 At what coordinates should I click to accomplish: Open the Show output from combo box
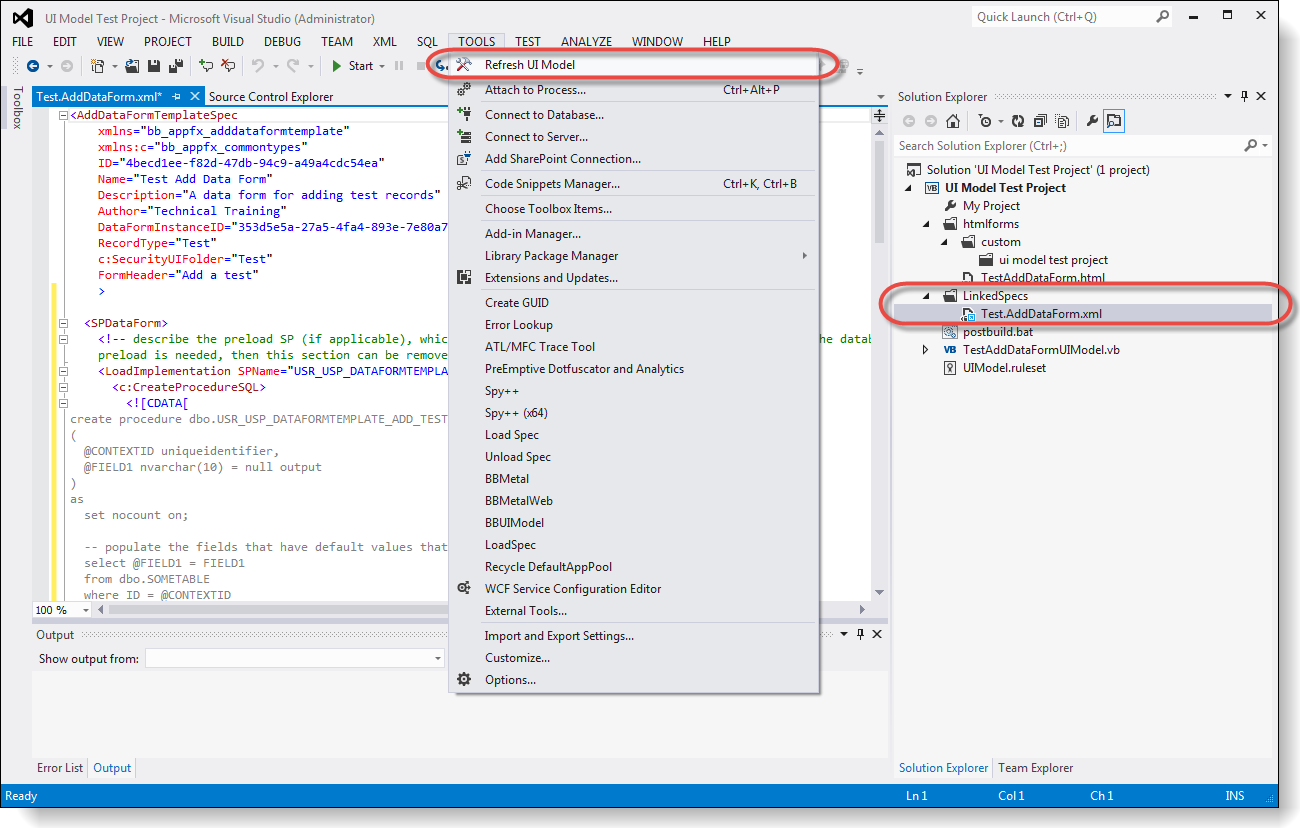[x=295, y=658]
